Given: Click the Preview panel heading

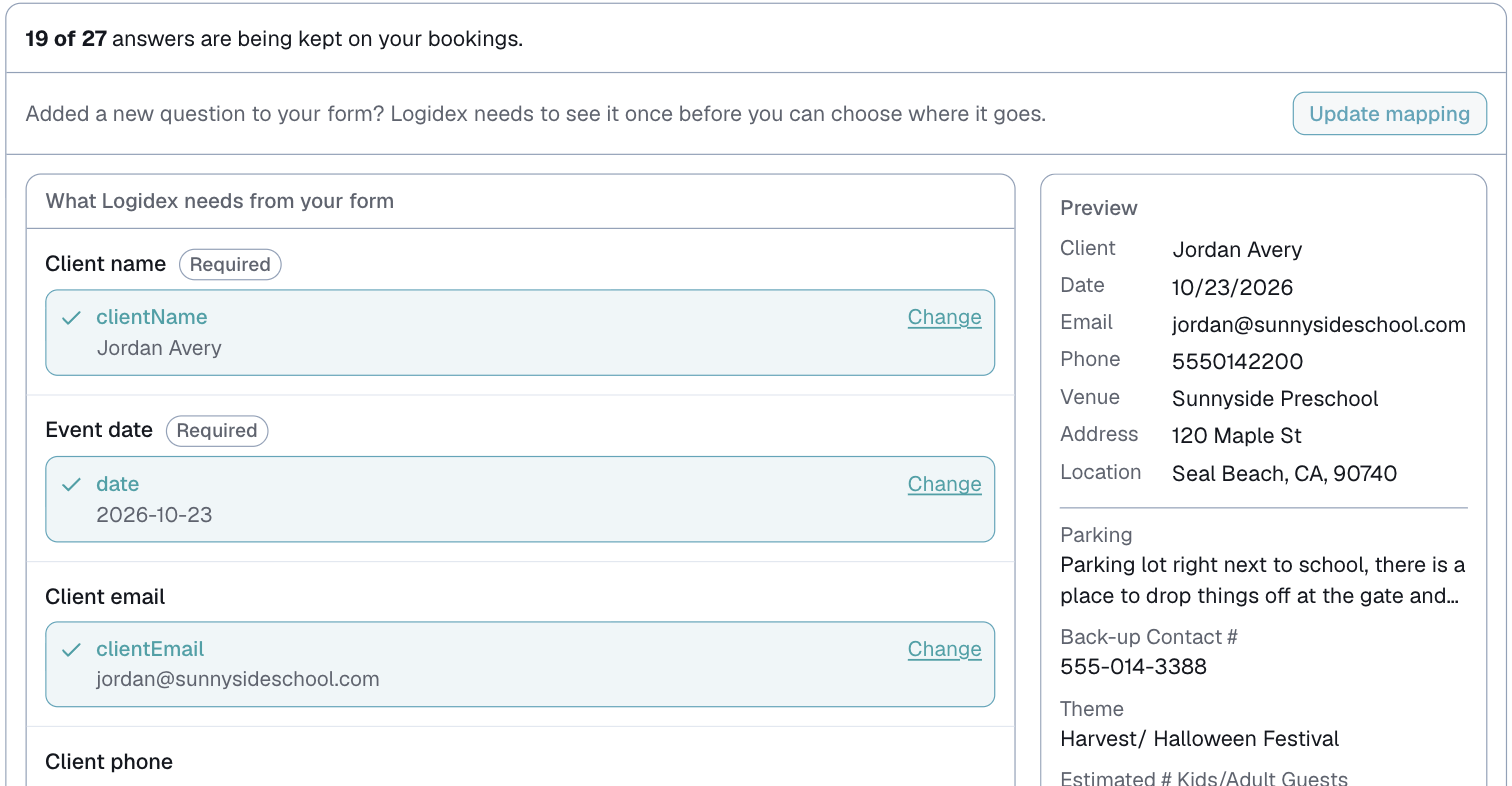Looking at the screenshot, I should (1099, 208).
